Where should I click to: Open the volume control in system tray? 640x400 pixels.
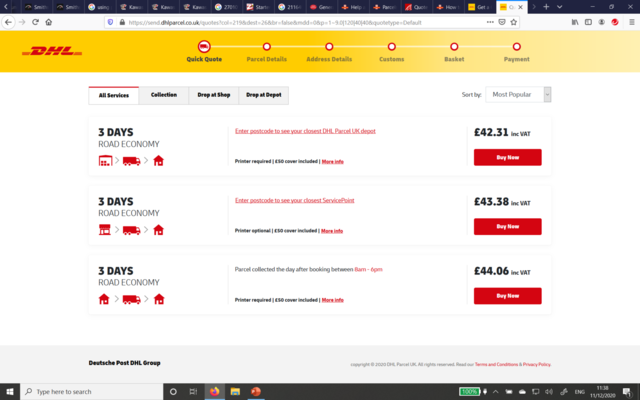pos(549,392)
